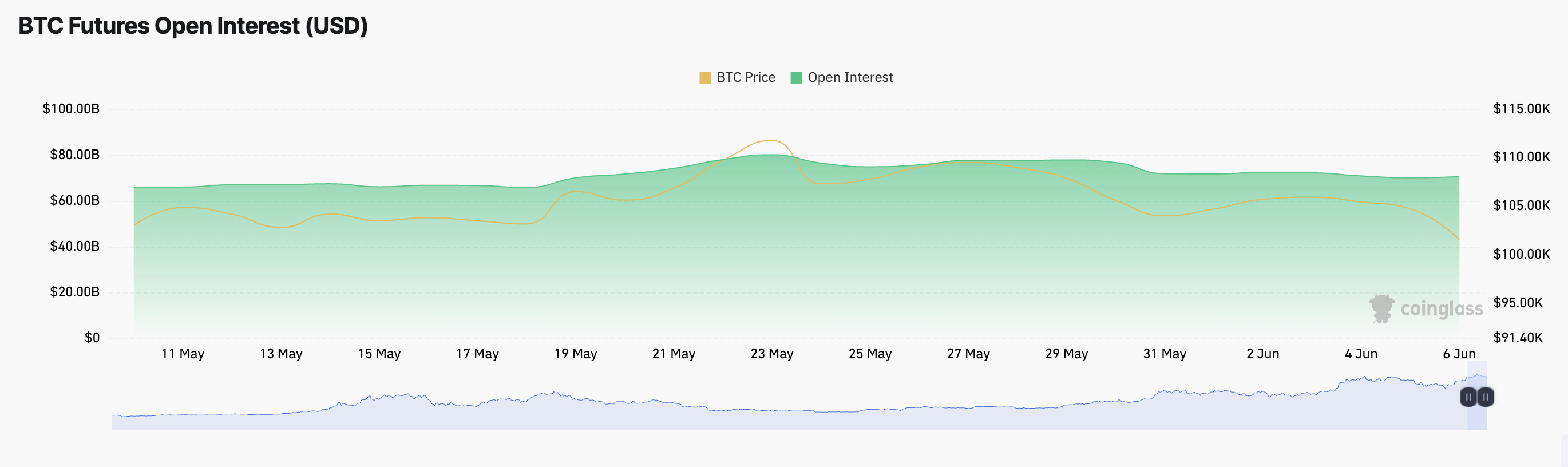Viewport: 1568px width, 467px height.
Task: Toggle the BTC Price series label
Action: 746,77
